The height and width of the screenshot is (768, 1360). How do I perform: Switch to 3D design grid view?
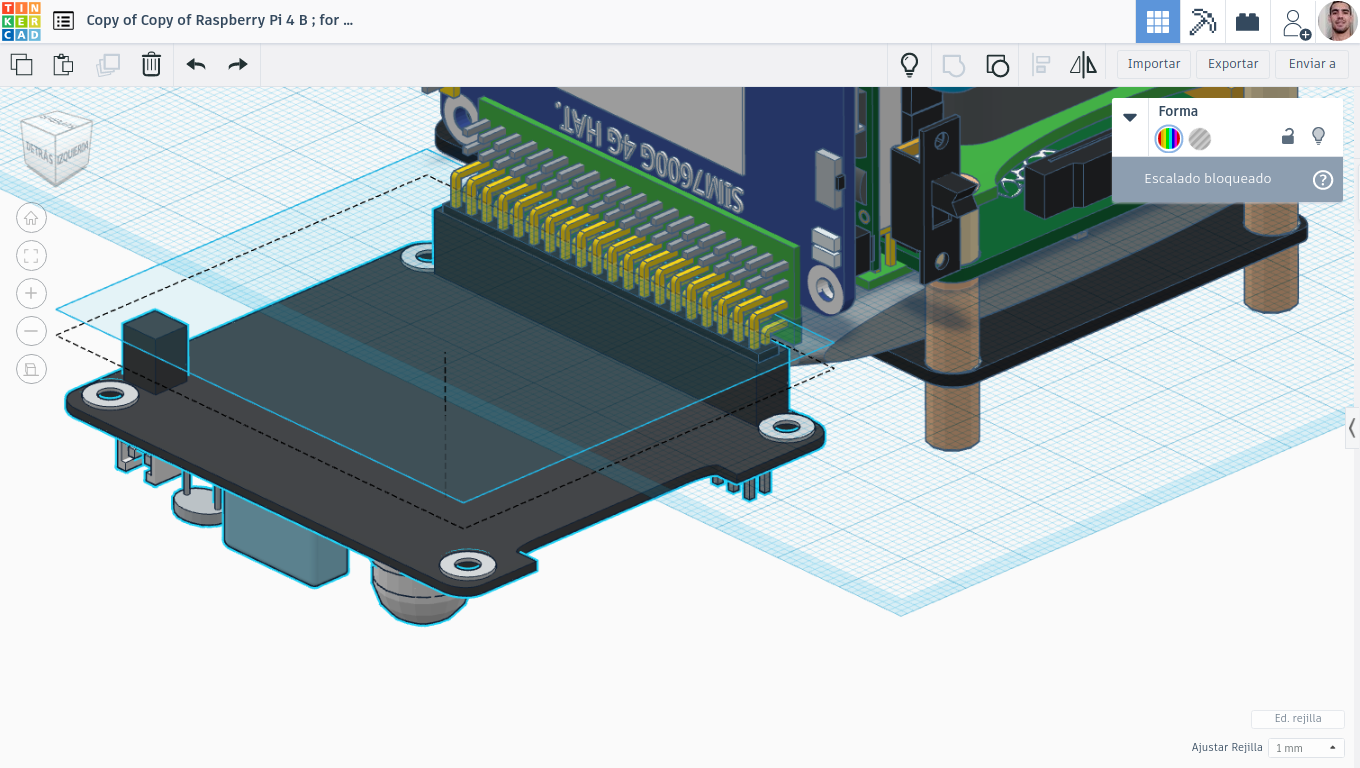click(1158, 21)
